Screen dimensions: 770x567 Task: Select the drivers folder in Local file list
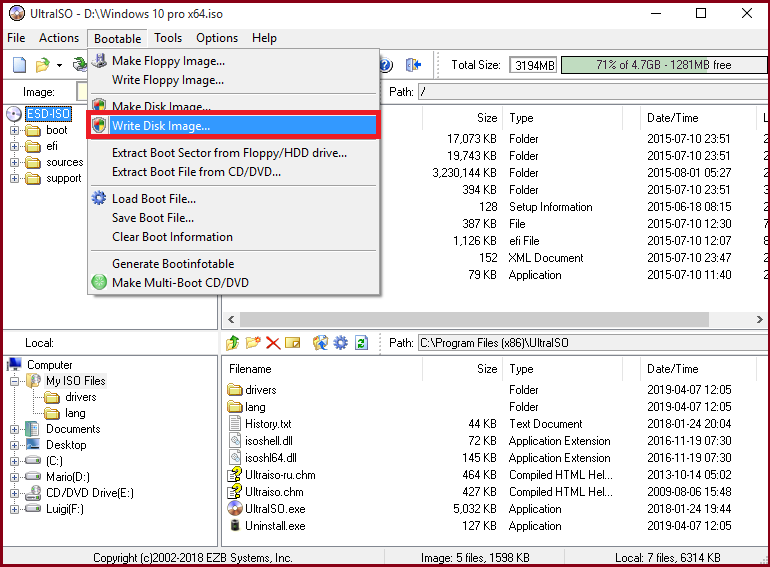coord(252,390)
